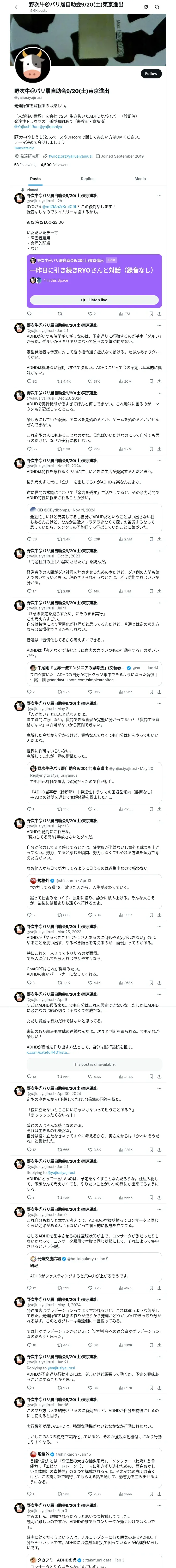
Task: Click the Follow button
Action: 150,74
